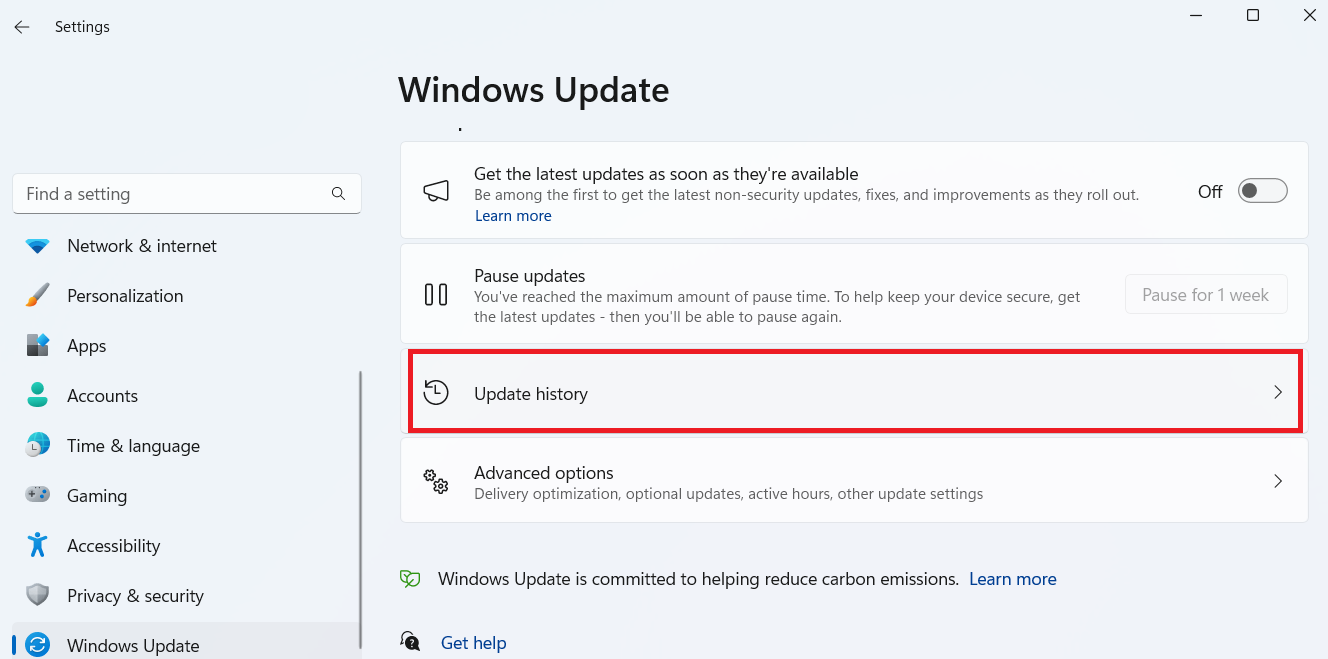Viewport: 1328px width, 659px height.
Task: Click the Advanced options gears icon
Action: click(436, 481)
